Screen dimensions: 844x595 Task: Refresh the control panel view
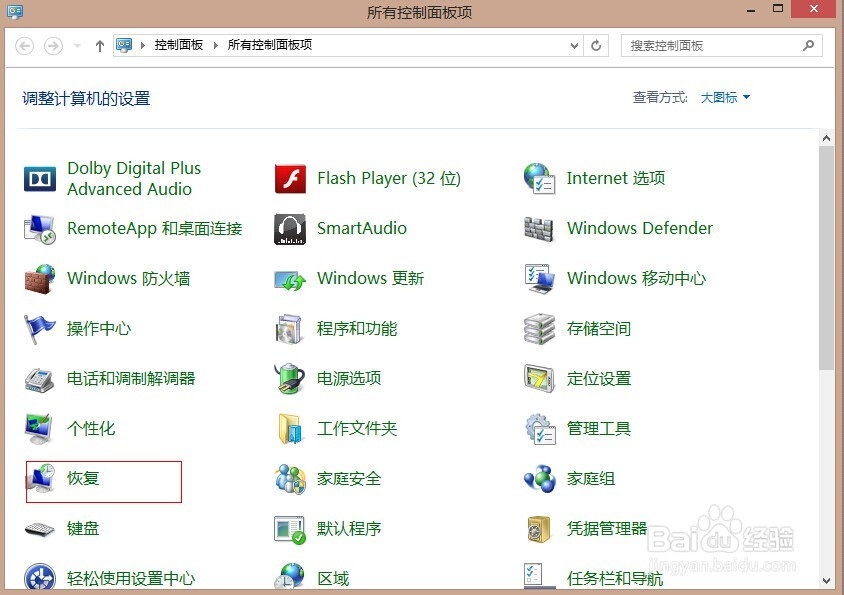(596, 46)
